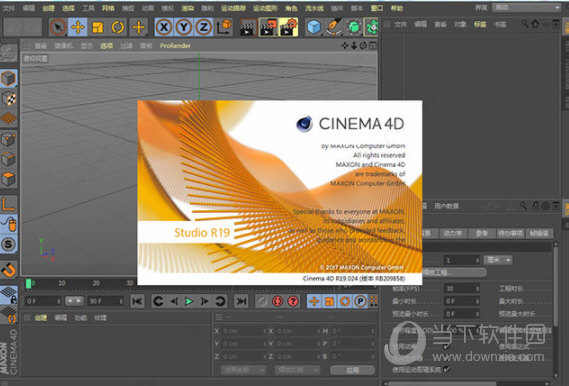Open search in the Attribute Manager
Image resolution: width=569 pixels, height=386 pixels.
tap(523, 206)
